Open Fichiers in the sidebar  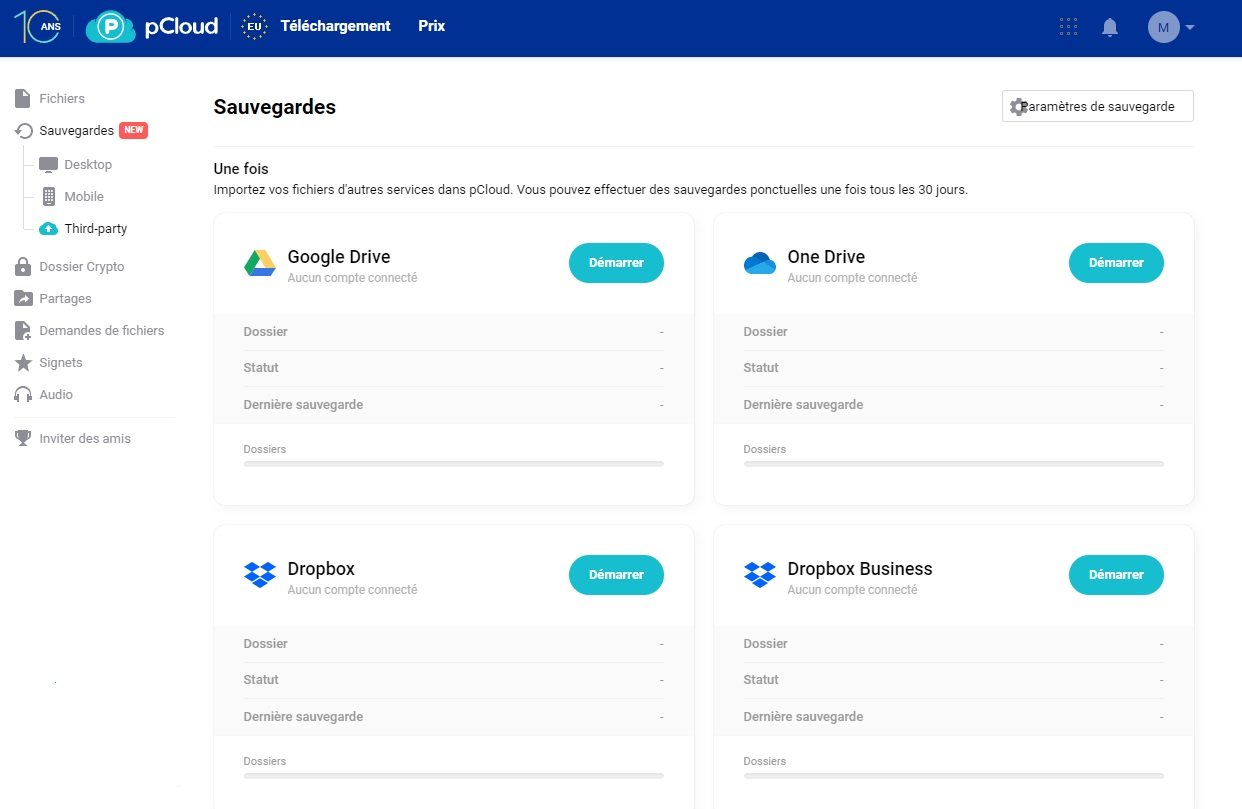click(x=62, y=98)
